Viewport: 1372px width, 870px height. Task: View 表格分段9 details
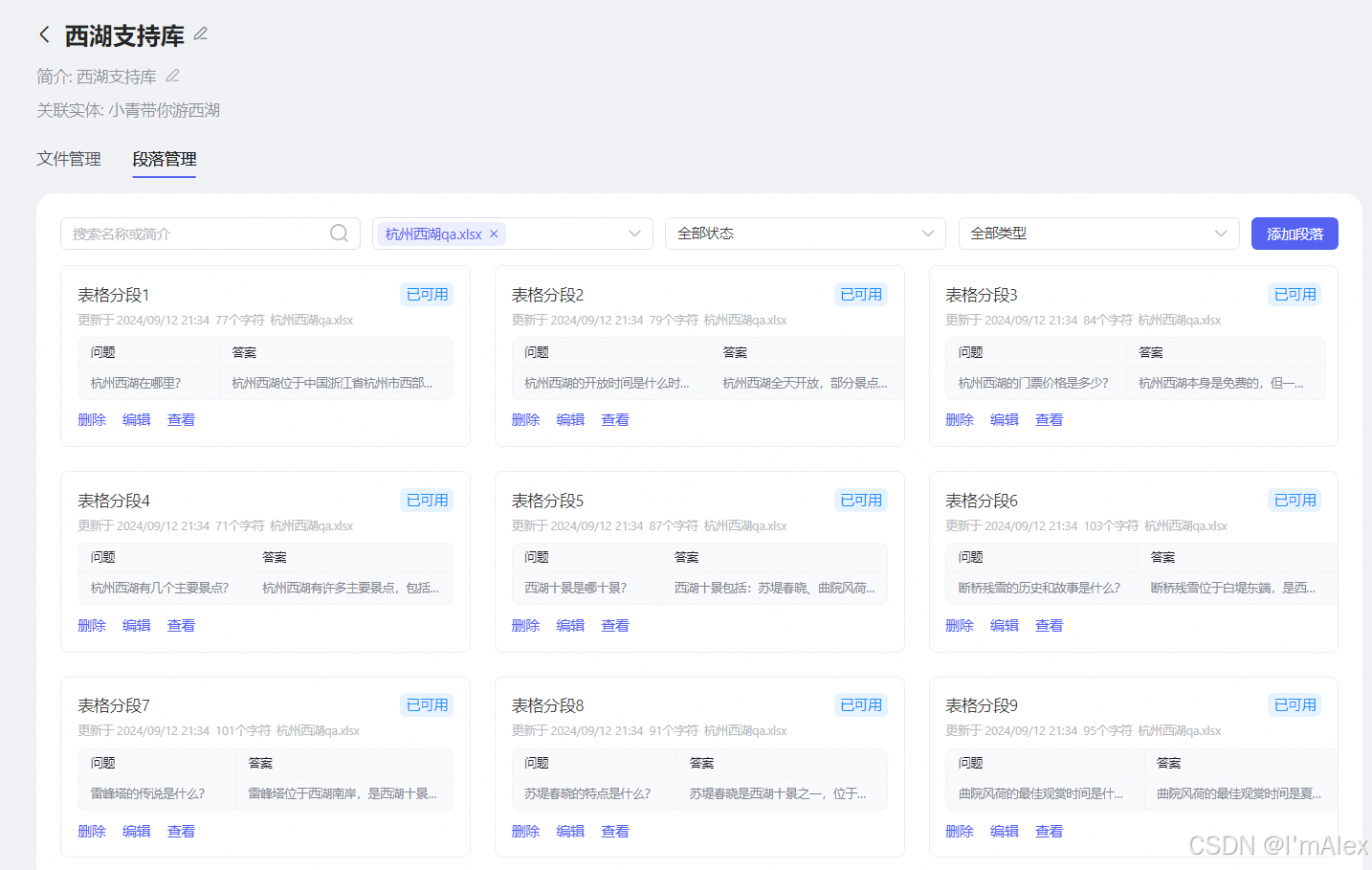1050,831
